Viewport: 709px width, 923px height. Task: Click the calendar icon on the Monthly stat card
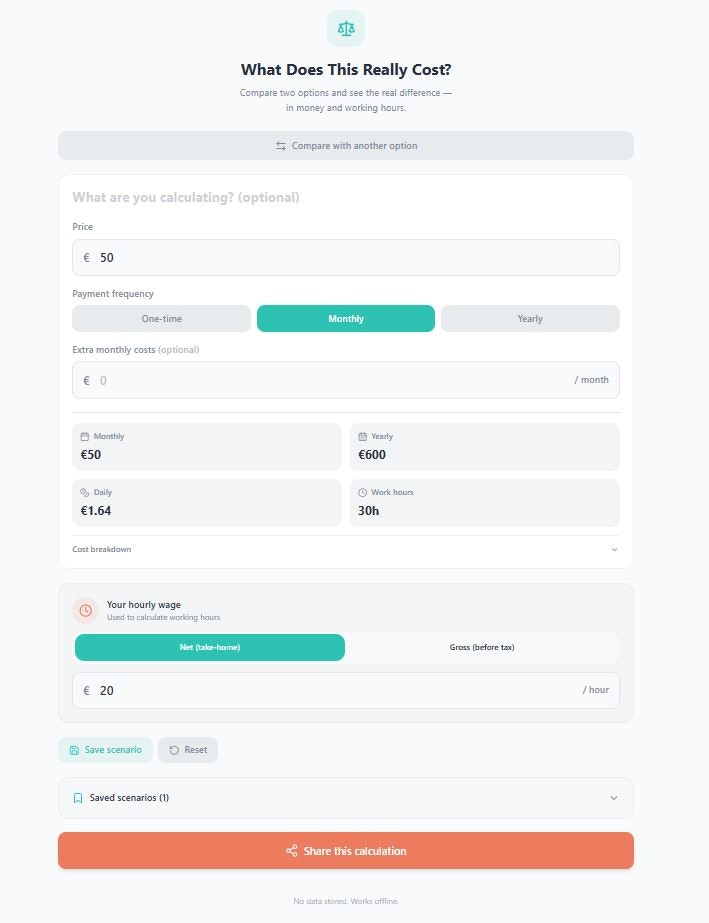(84, 436)
